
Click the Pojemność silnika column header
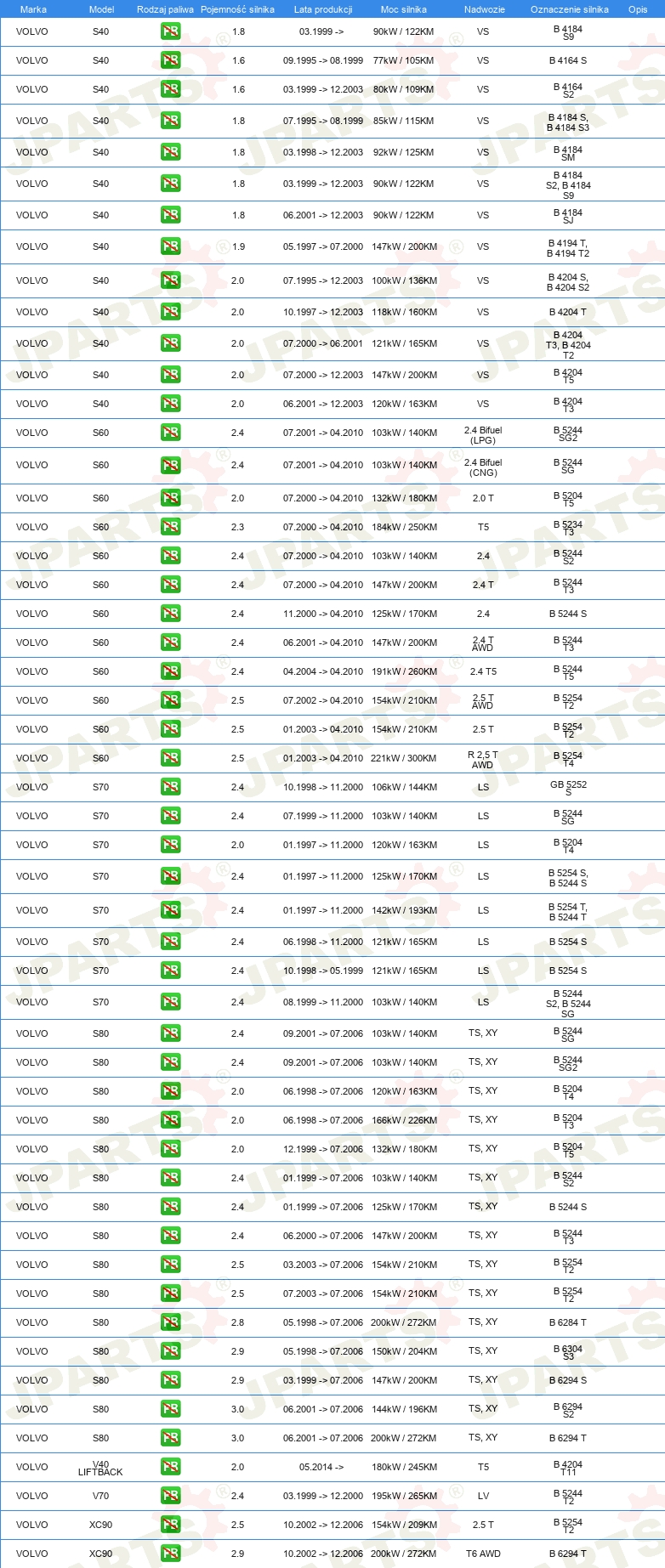pos(237,9)
